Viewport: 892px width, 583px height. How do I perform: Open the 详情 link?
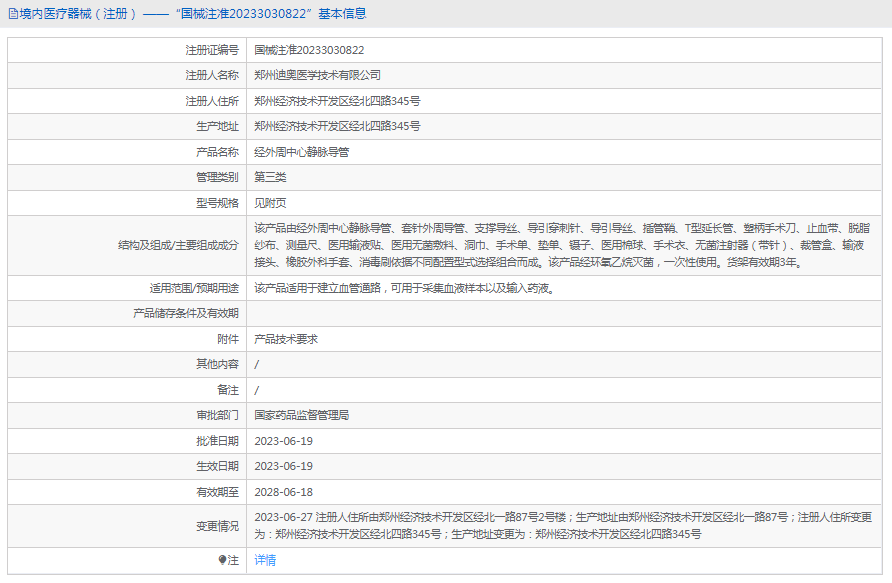265,560
